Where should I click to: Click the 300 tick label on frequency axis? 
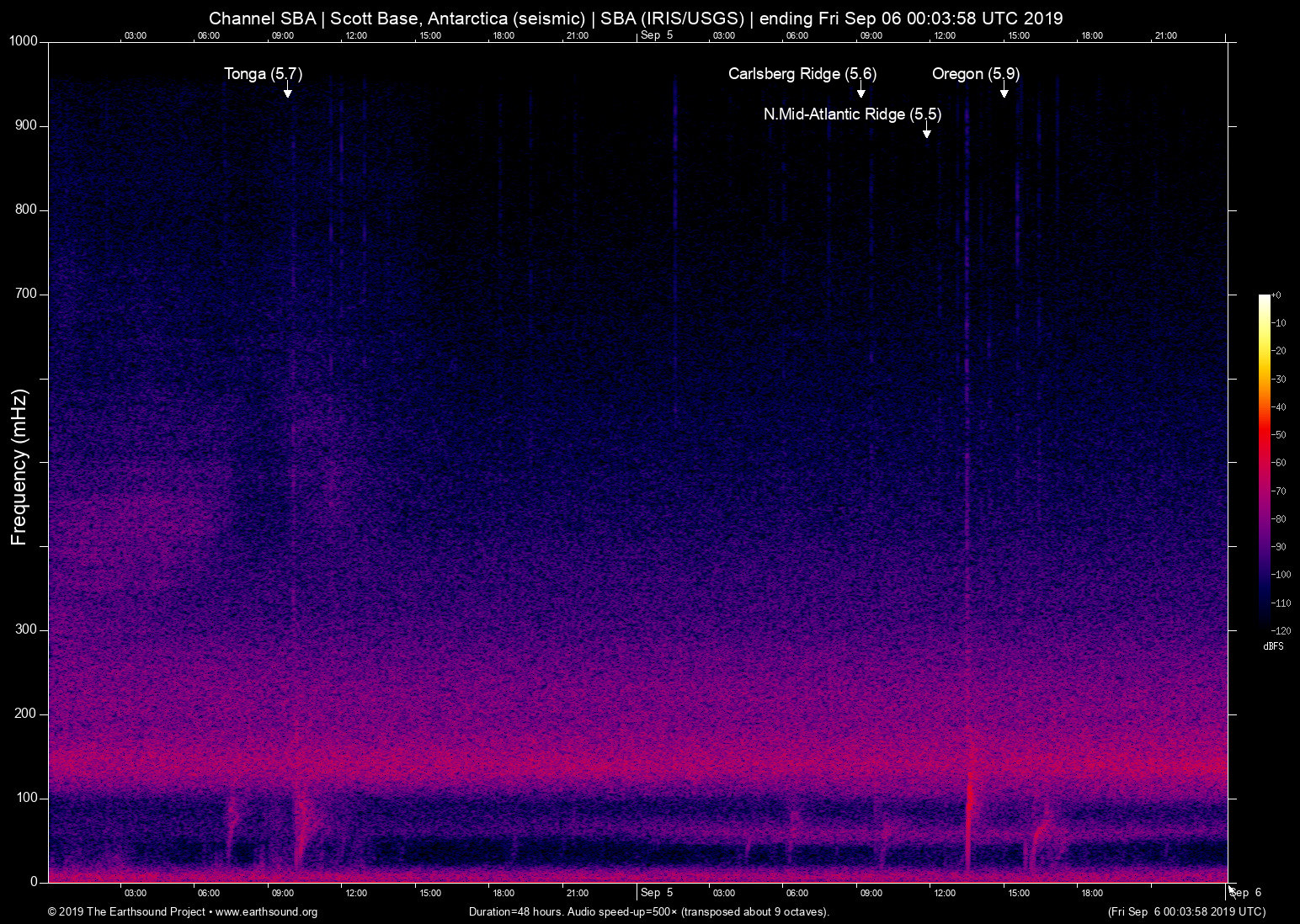coord(26,629)
